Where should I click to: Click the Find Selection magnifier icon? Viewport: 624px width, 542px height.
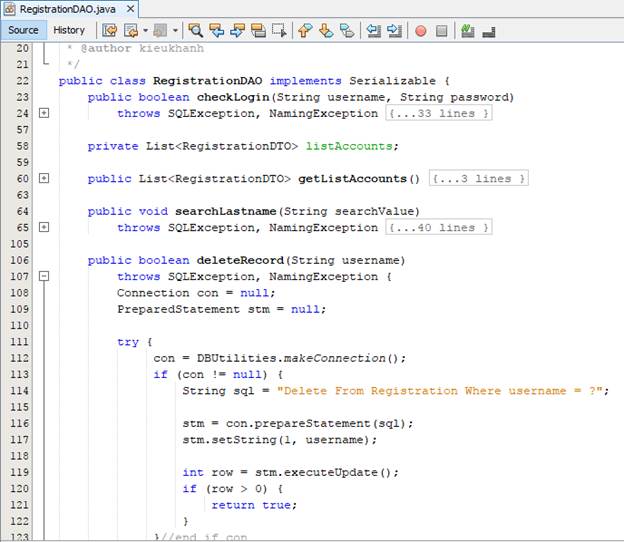point(195,30)
